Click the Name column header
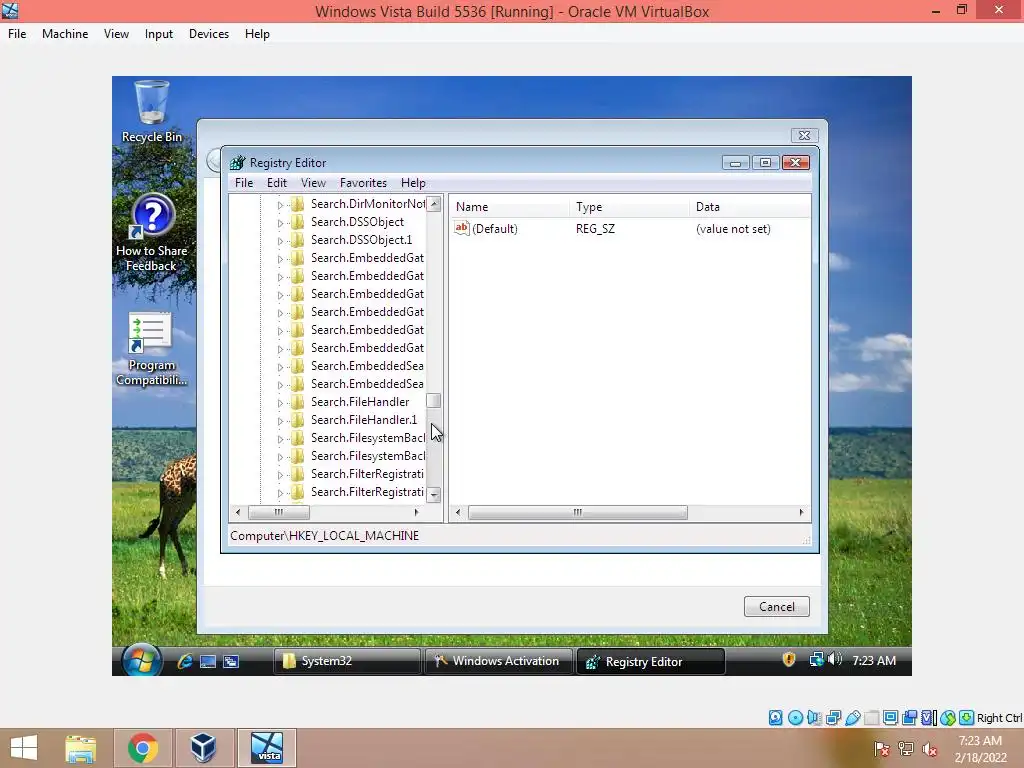This screenshot has width=1024, height=768. (509, 207)
